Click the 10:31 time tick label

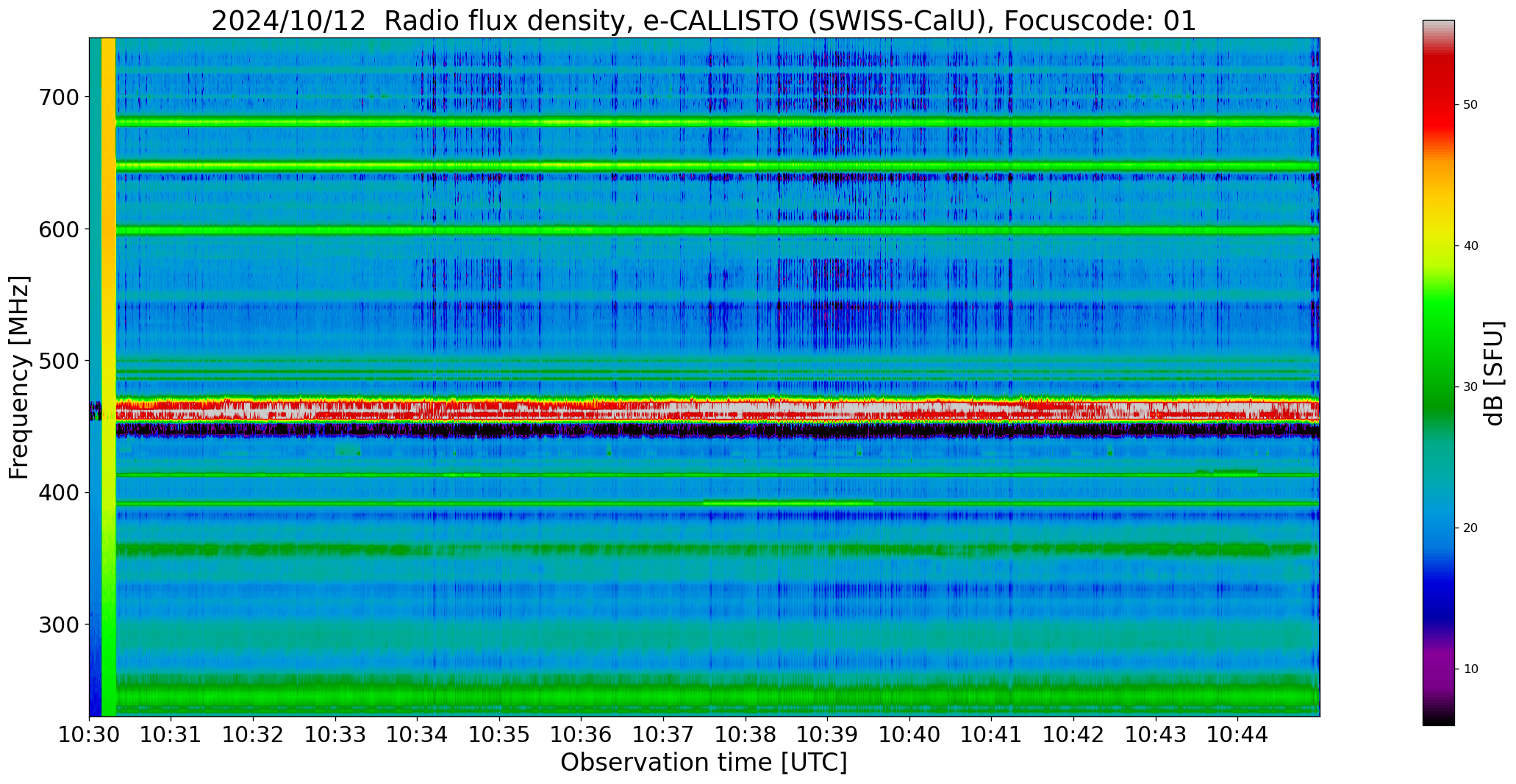tap(171, 734)
